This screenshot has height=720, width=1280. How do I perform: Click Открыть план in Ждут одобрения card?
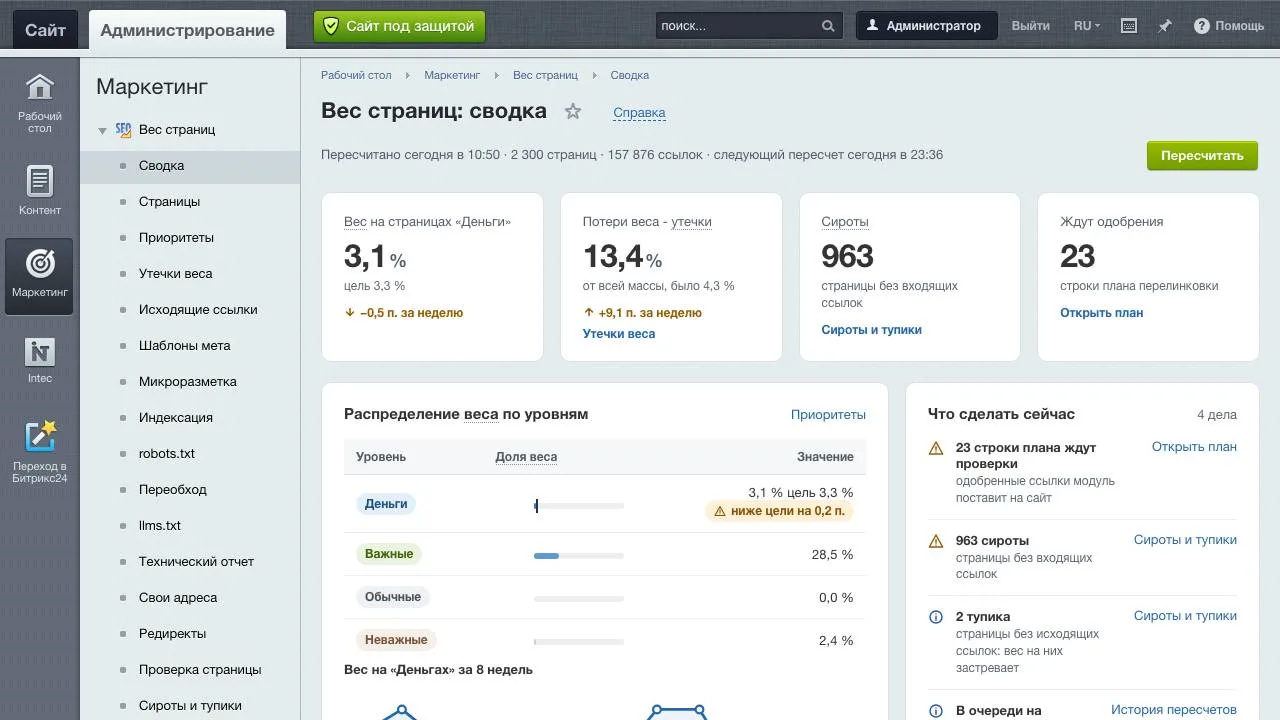(x=1101, y=313)
